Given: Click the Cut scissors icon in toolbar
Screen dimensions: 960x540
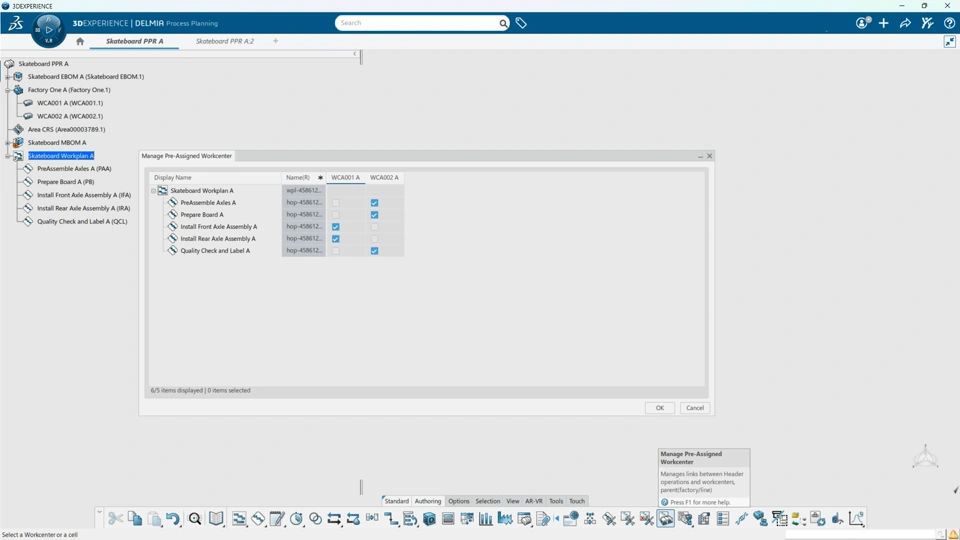Looking at the screenshot, I should 115,519.
